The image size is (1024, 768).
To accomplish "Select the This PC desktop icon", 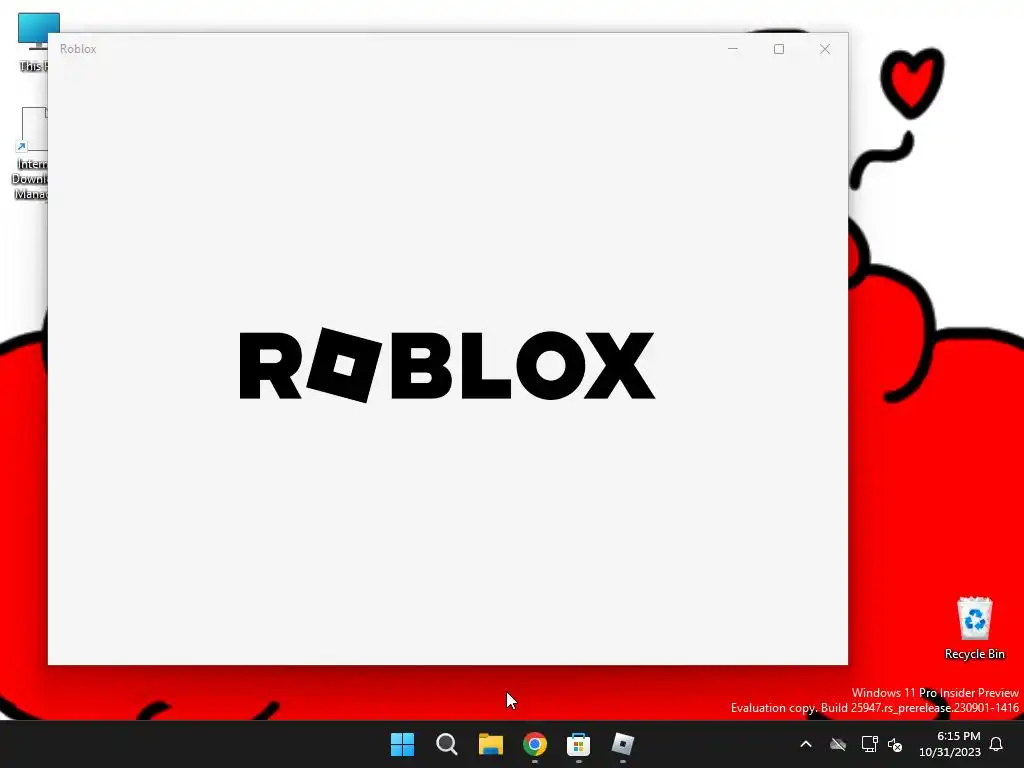I will click(x=33, y=42).
